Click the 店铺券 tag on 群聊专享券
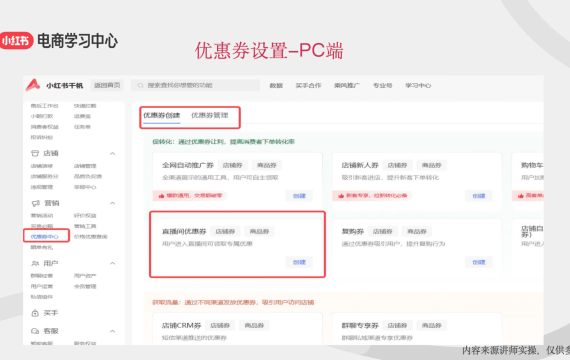The height and width of the screenshot is (360, 570). click(x=397, y=325)
